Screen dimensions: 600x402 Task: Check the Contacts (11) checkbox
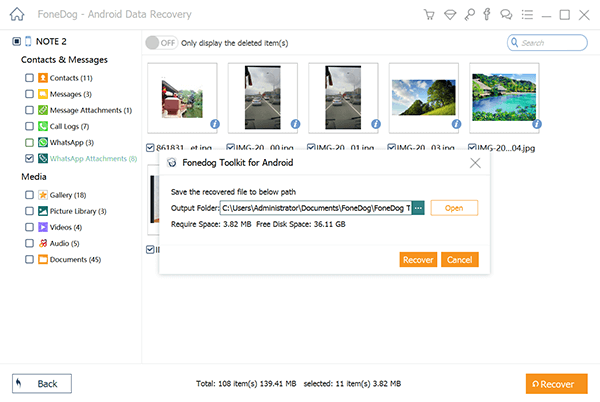tap(29, 78)
